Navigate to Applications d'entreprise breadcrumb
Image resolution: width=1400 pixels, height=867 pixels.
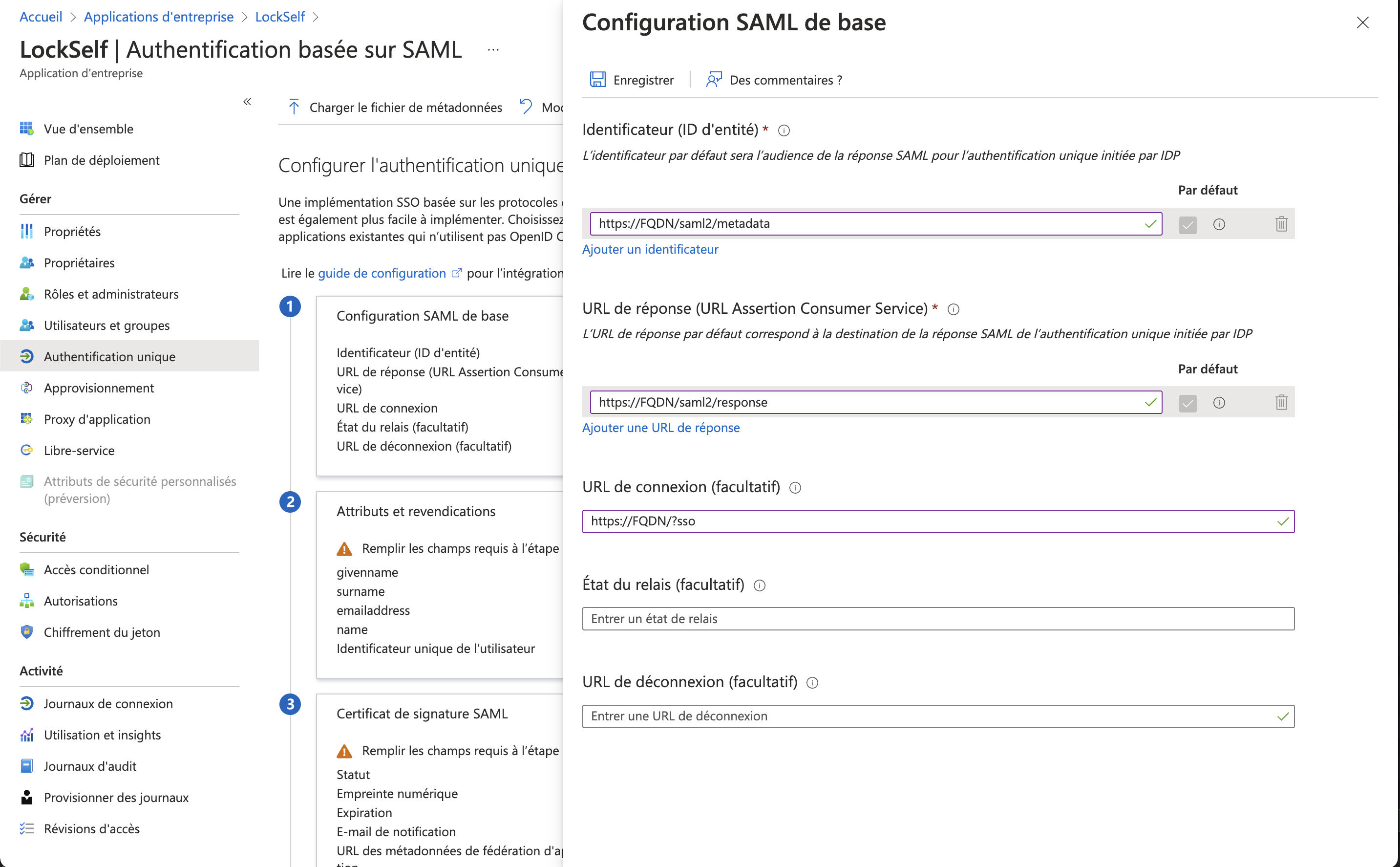158,17
